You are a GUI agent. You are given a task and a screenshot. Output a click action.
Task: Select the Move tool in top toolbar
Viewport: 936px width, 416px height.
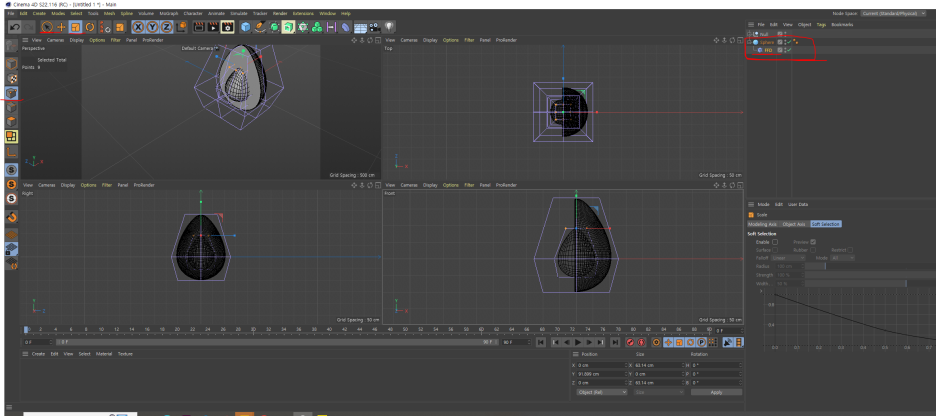[61, 27]
